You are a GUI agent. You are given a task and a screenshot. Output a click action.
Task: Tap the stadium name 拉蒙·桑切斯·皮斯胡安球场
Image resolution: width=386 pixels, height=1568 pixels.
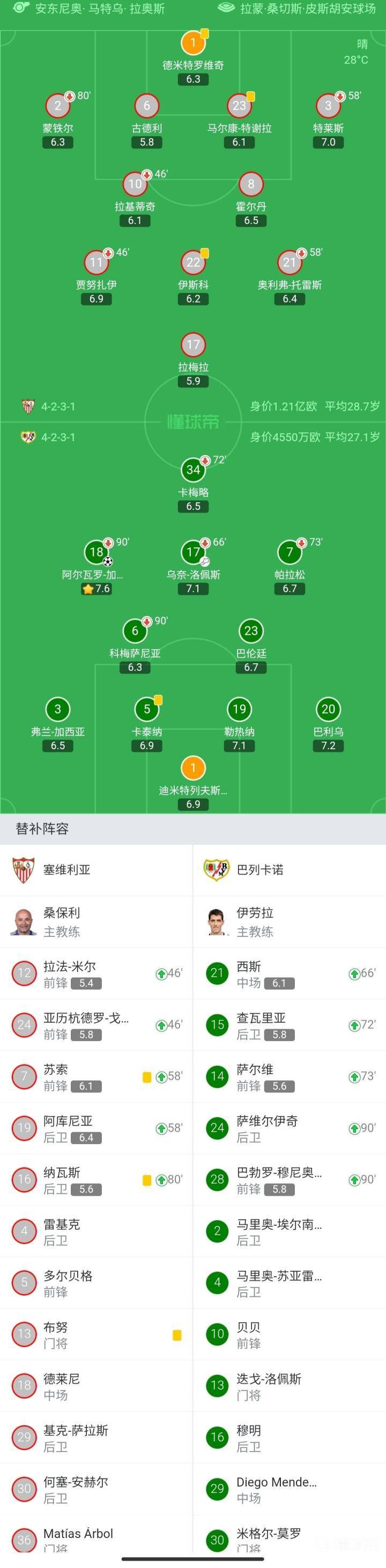click(308, 9)
